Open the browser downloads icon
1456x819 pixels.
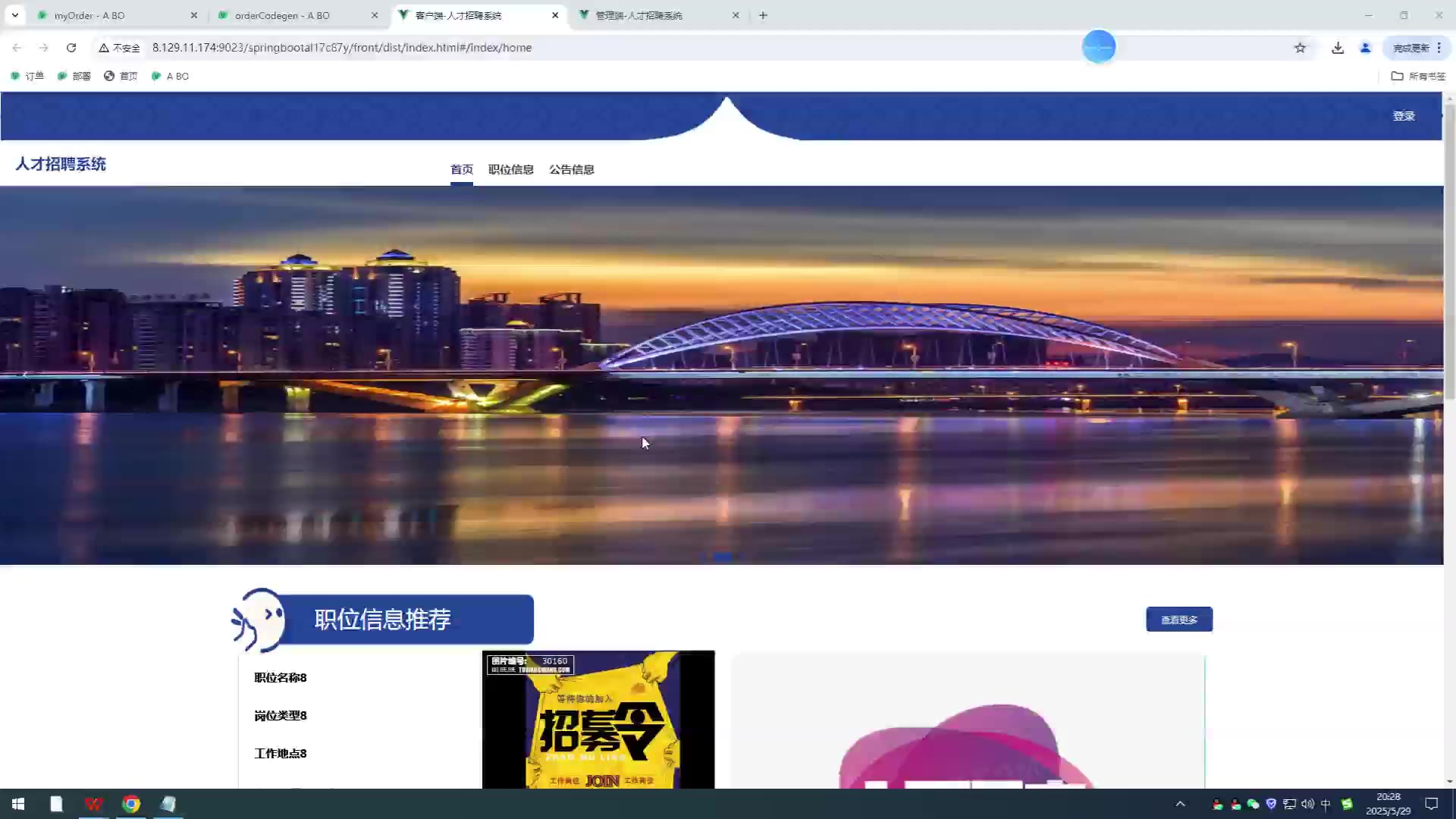click(1338, 48)
